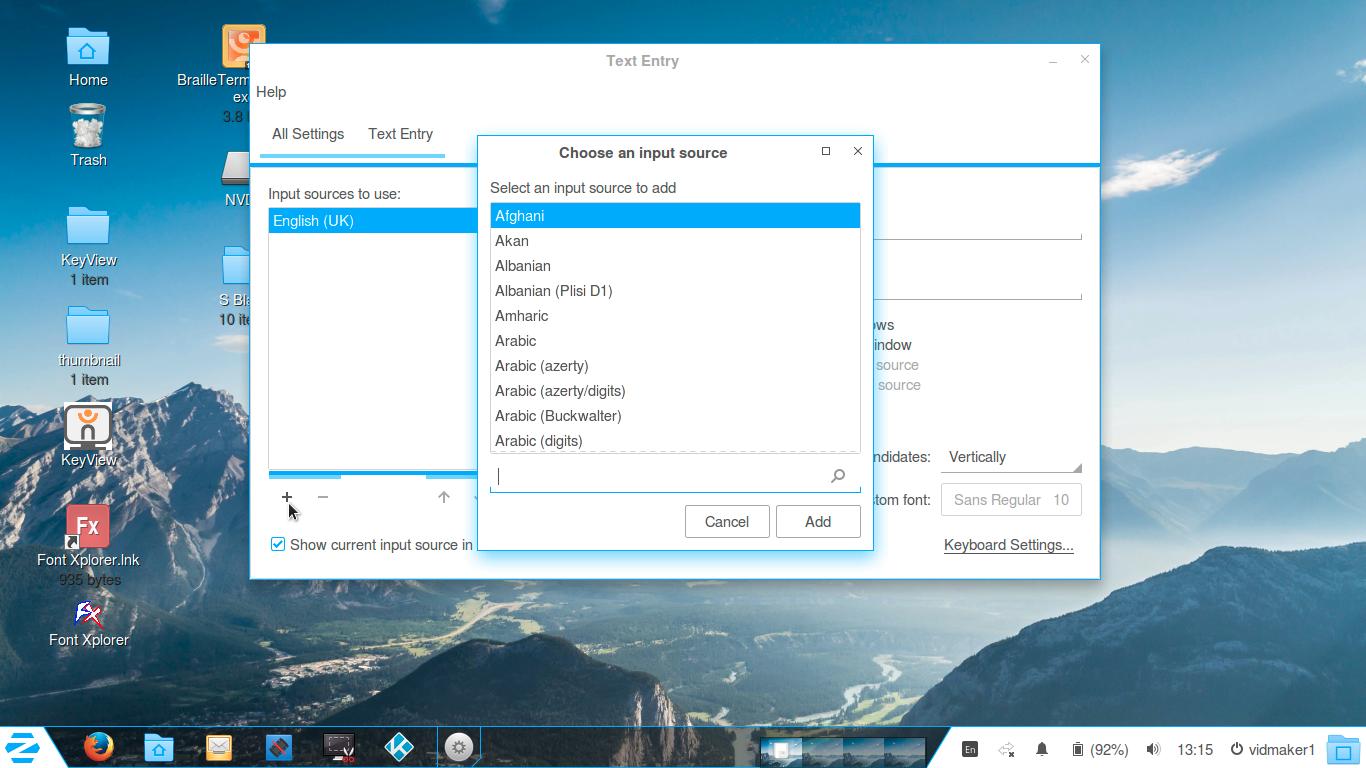This screenshot has height=768, width=1366.
Task: Open Firefox from the taskbar
Action: (98, 747)
